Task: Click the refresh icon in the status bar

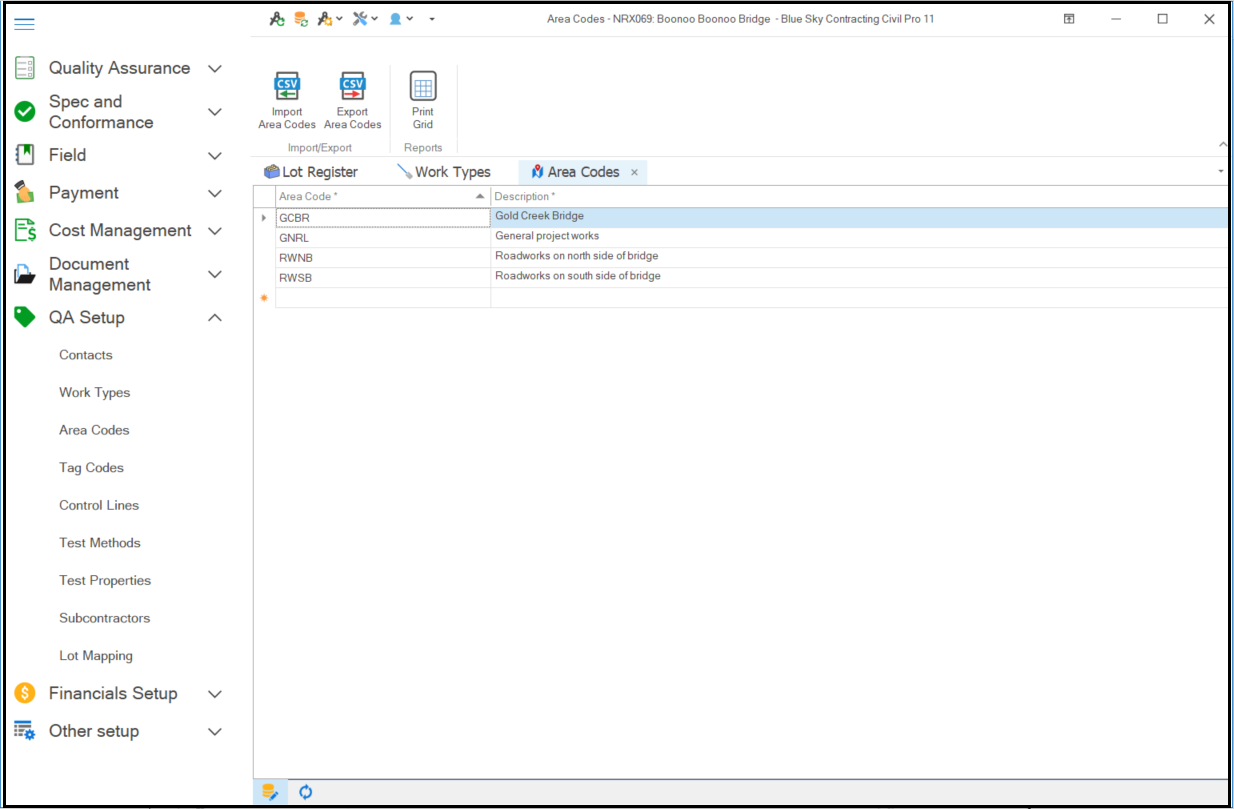Action: click(x=305, y=791)
